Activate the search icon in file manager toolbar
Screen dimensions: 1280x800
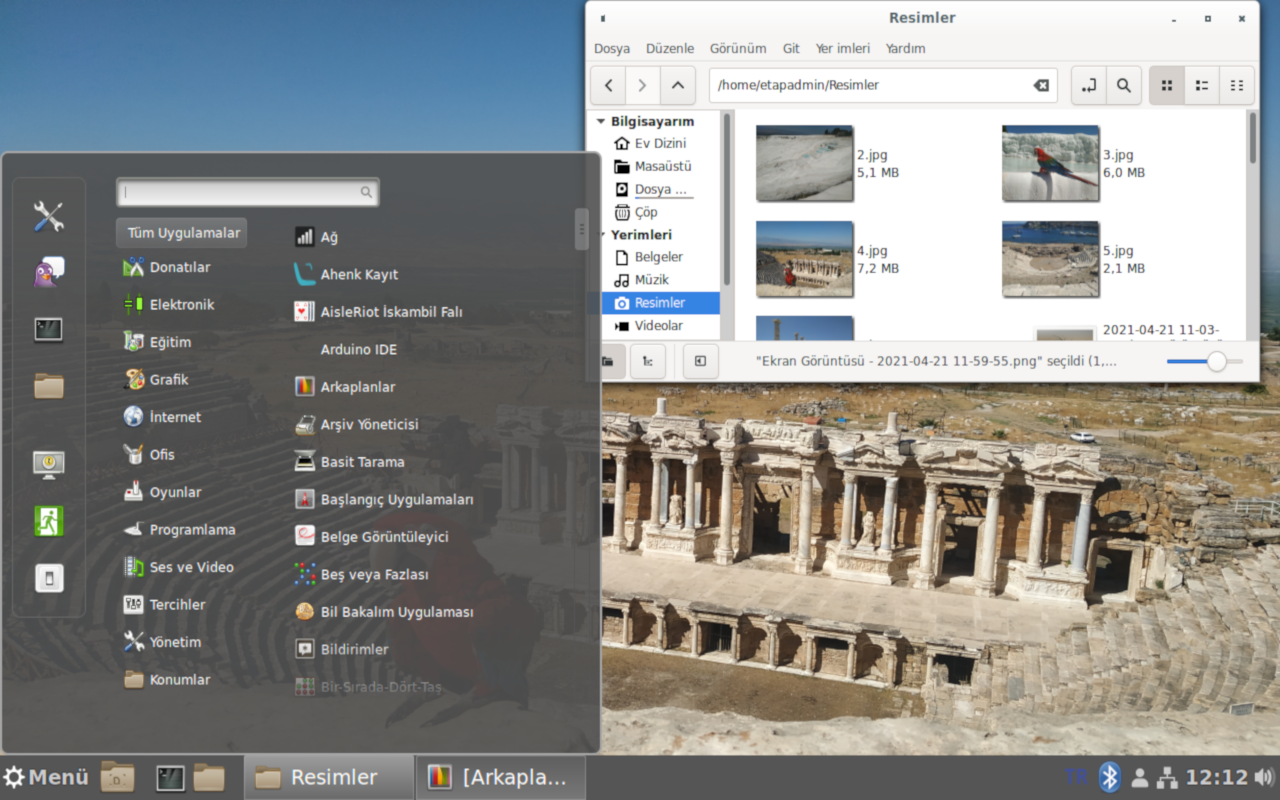coord(1123,85)
